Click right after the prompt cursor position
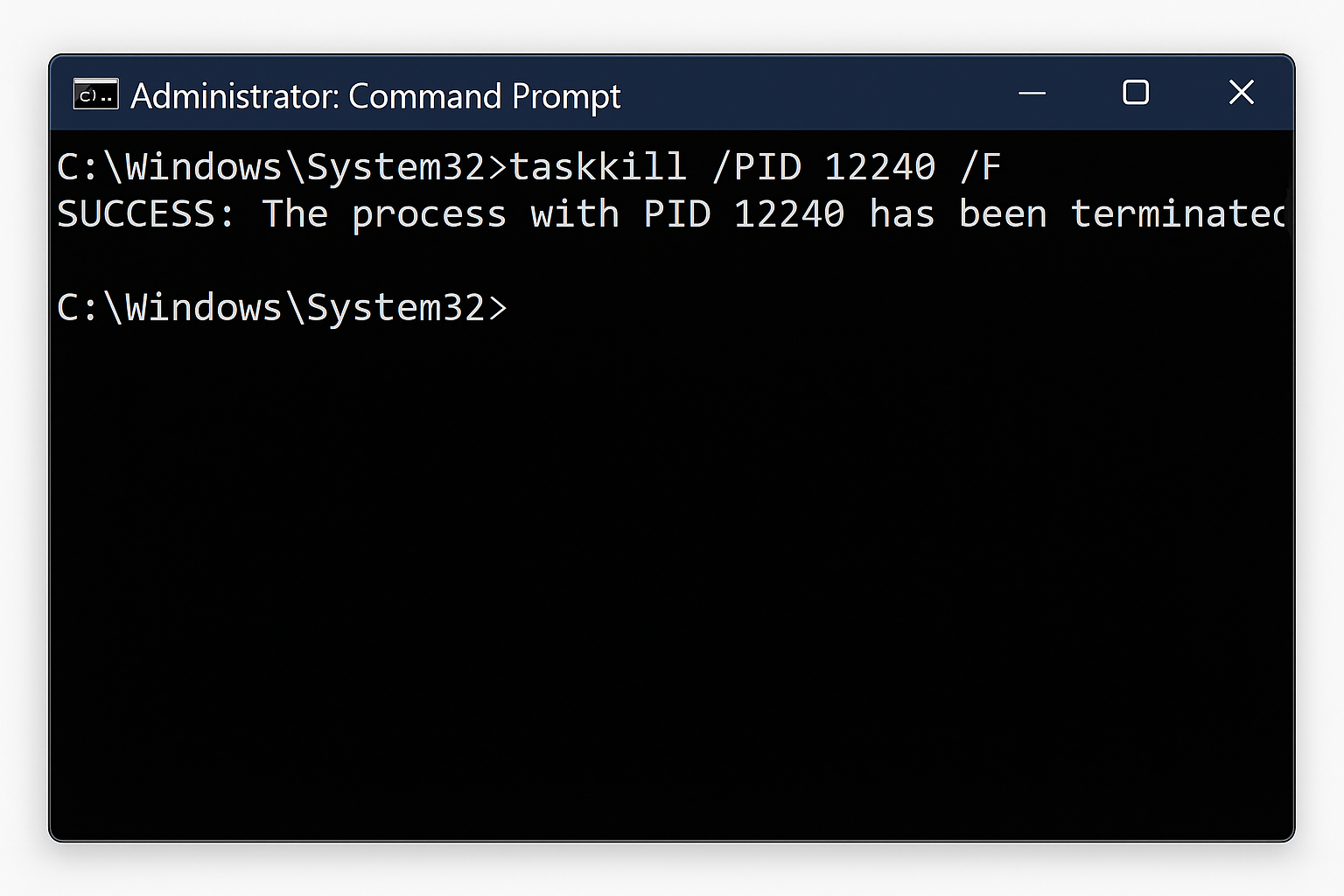 pyautogui.click(x=525, y=306)
